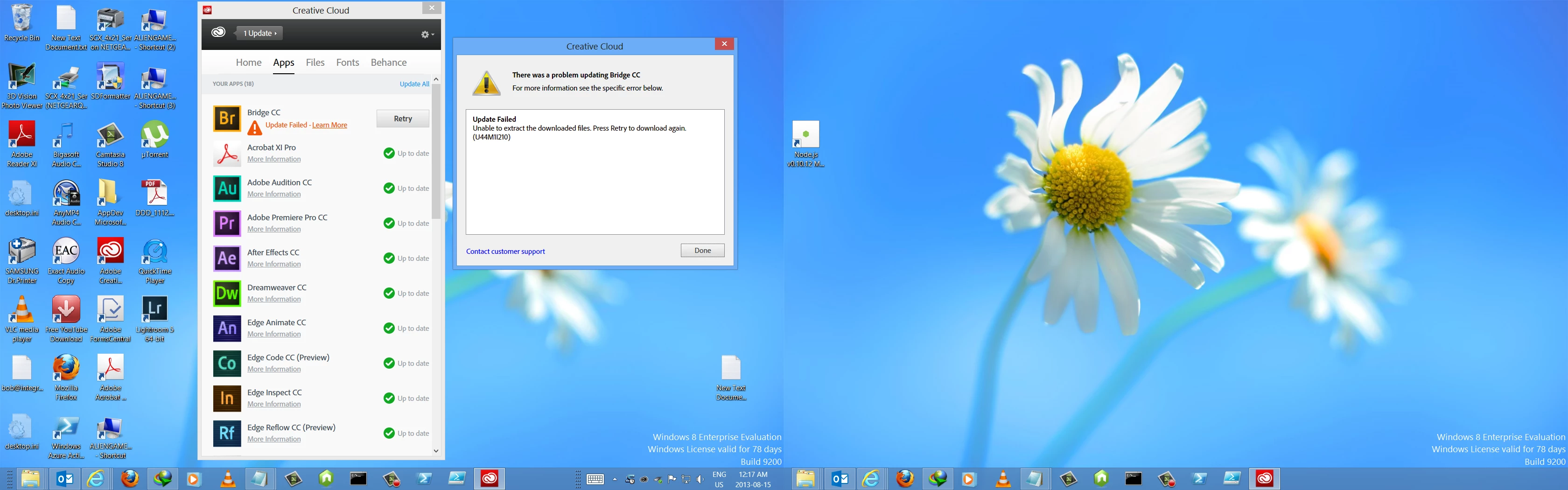Open VLC from the right monitor's taskbar

pyautogui.click(x=1002, y=479)
